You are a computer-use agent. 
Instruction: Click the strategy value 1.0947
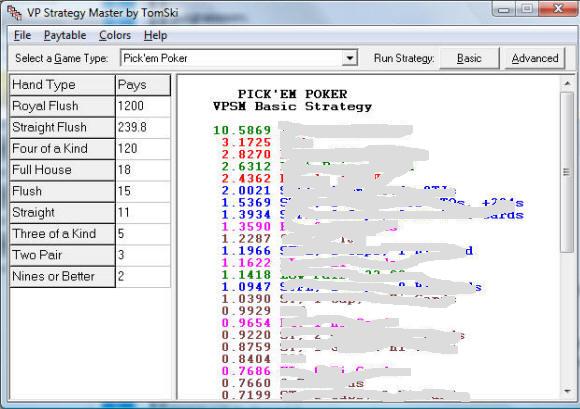coord(246,287)
